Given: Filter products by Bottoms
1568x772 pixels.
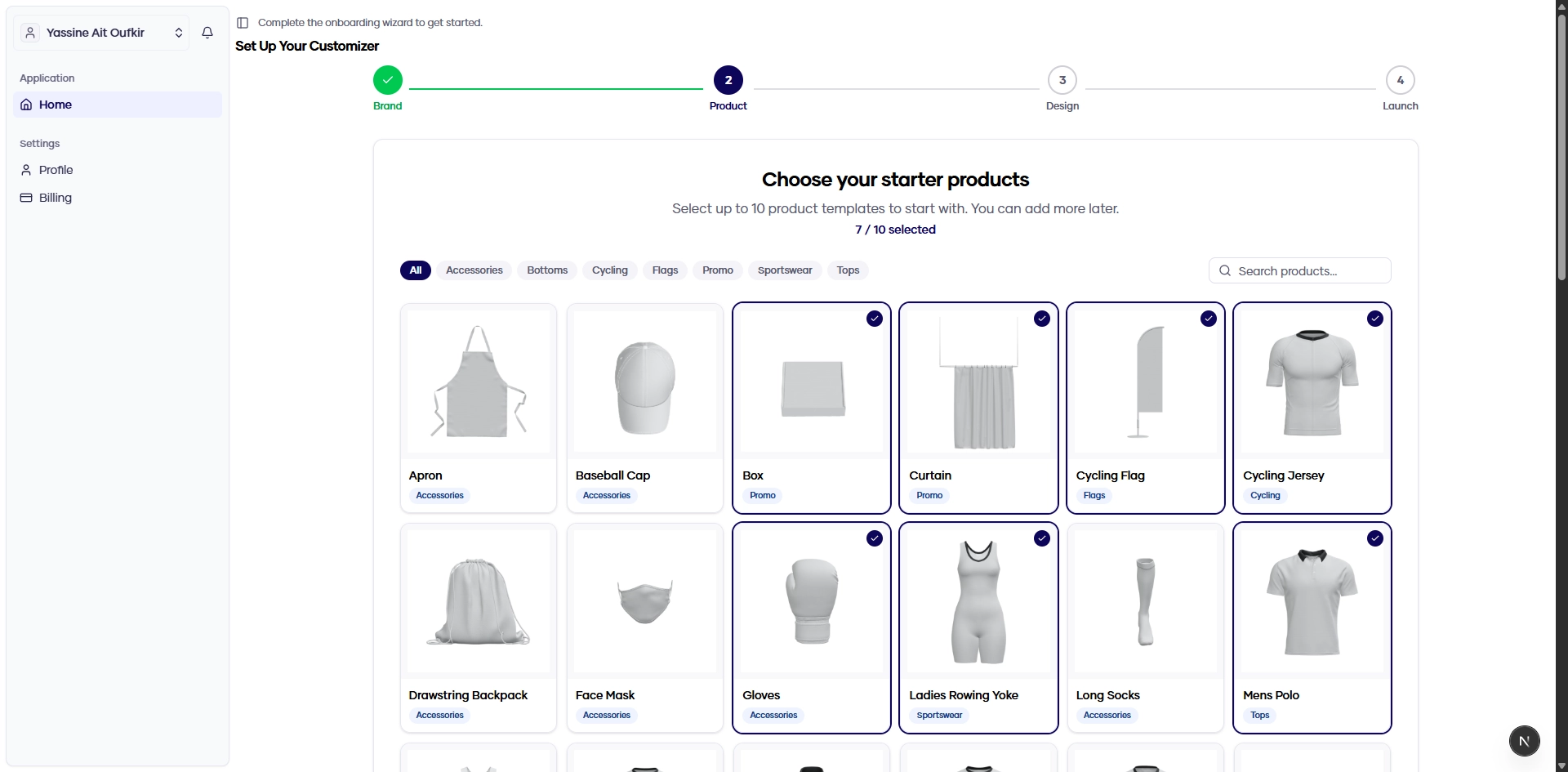Looking at the screenshot, I should click(547, 270).
